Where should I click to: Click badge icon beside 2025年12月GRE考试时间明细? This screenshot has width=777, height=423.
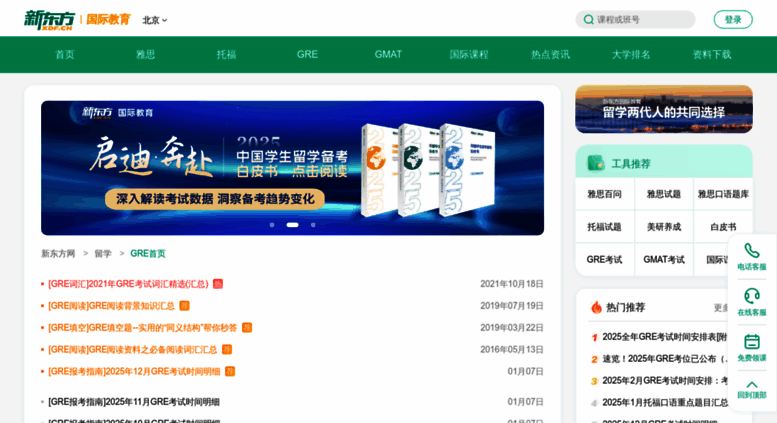click(x=230, y=371)
